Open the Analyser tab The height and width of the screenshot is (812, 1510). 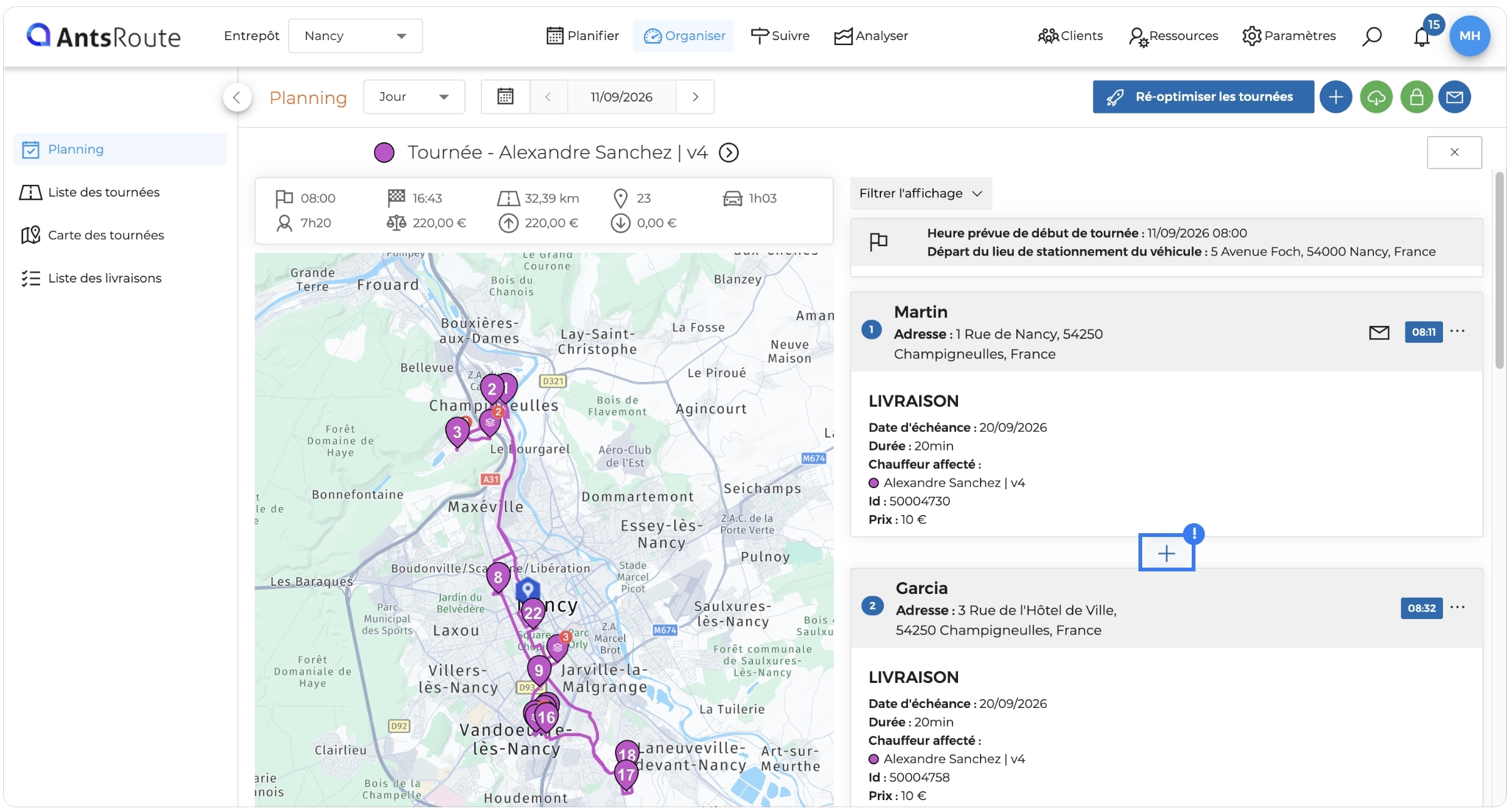pos(871,36)
